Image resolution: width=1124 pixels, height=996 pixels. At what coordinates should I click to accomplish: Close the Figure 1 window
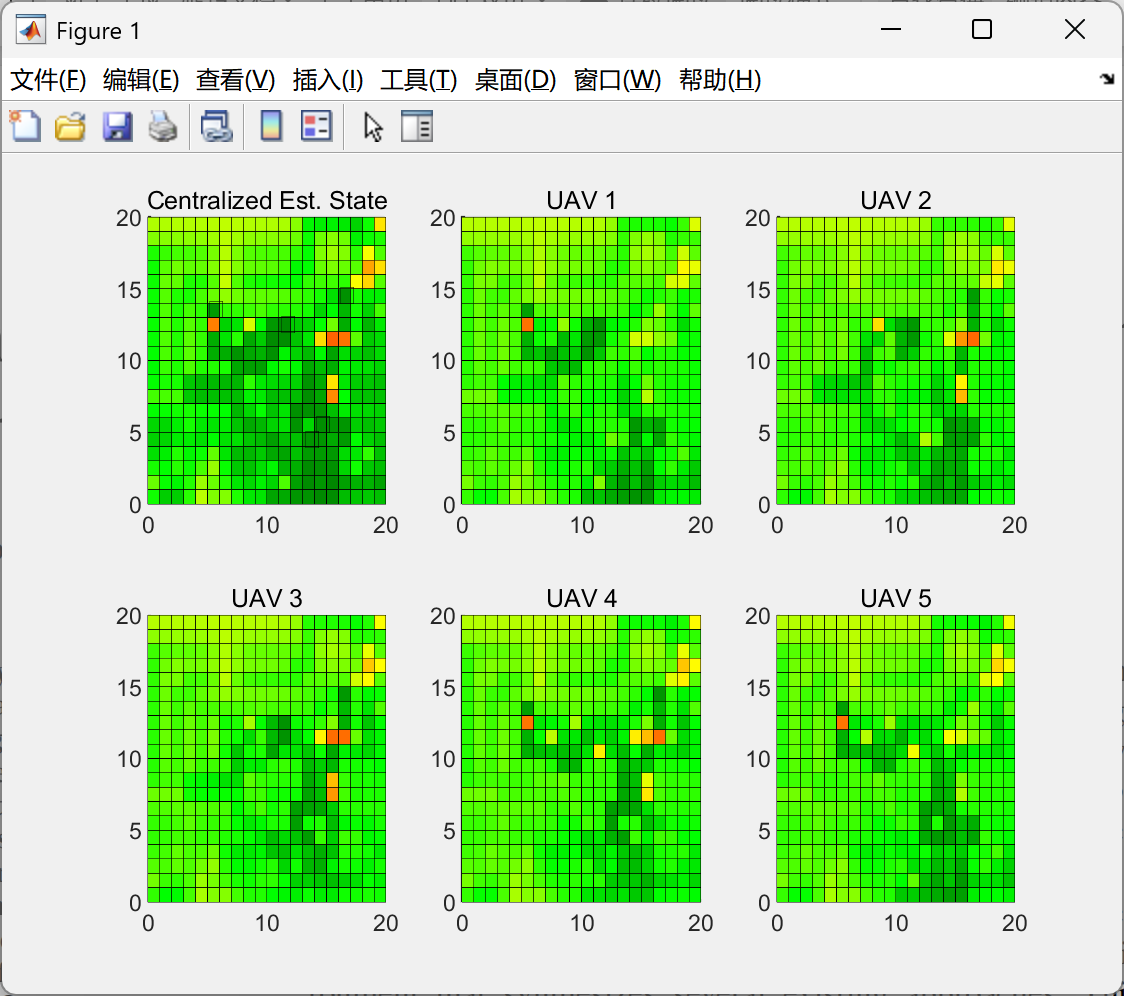1075,29
